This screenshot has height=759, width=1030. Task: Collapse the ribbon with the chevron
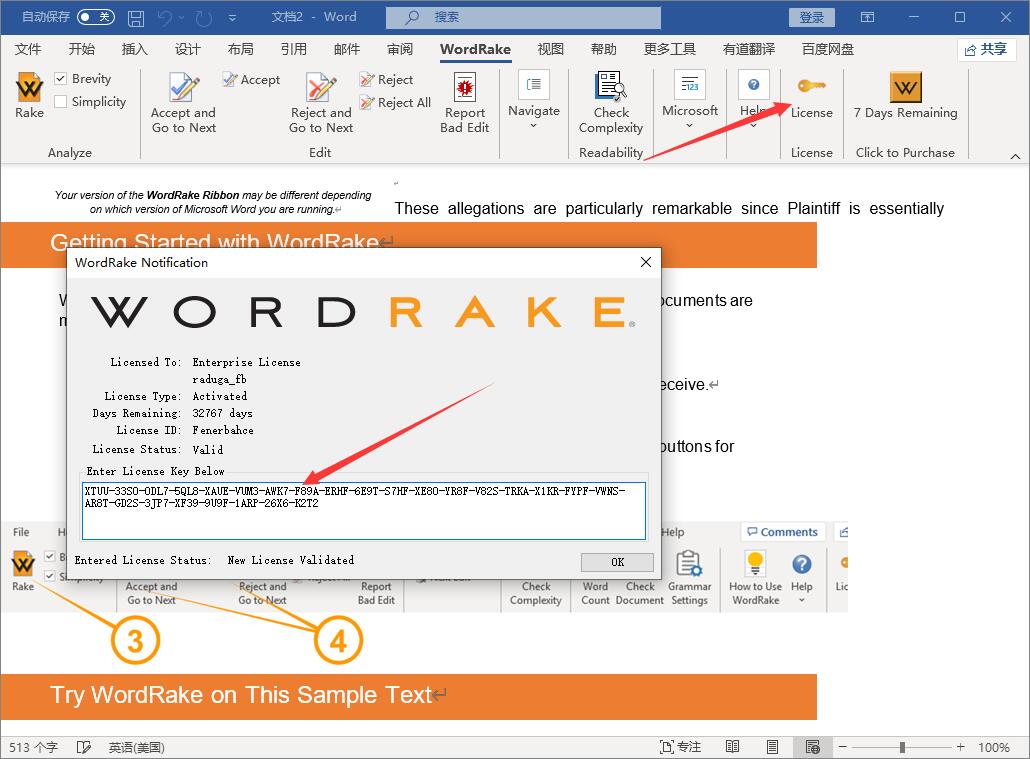click(1015, 156)
